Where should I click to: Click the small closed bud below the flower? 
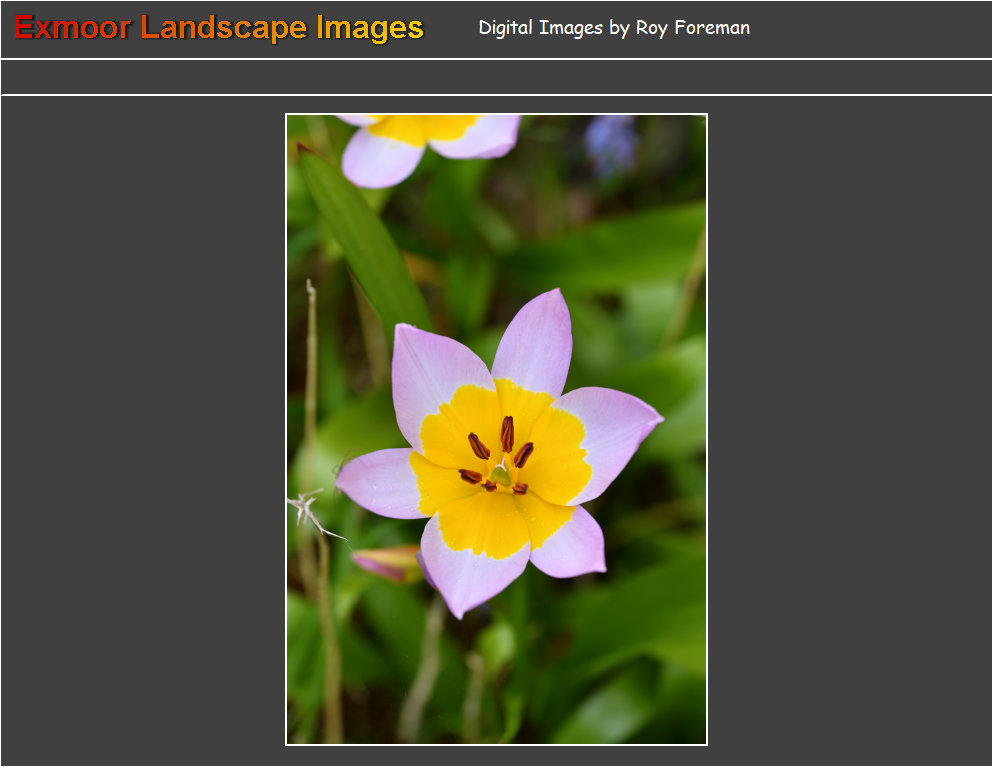coord(387,563)
